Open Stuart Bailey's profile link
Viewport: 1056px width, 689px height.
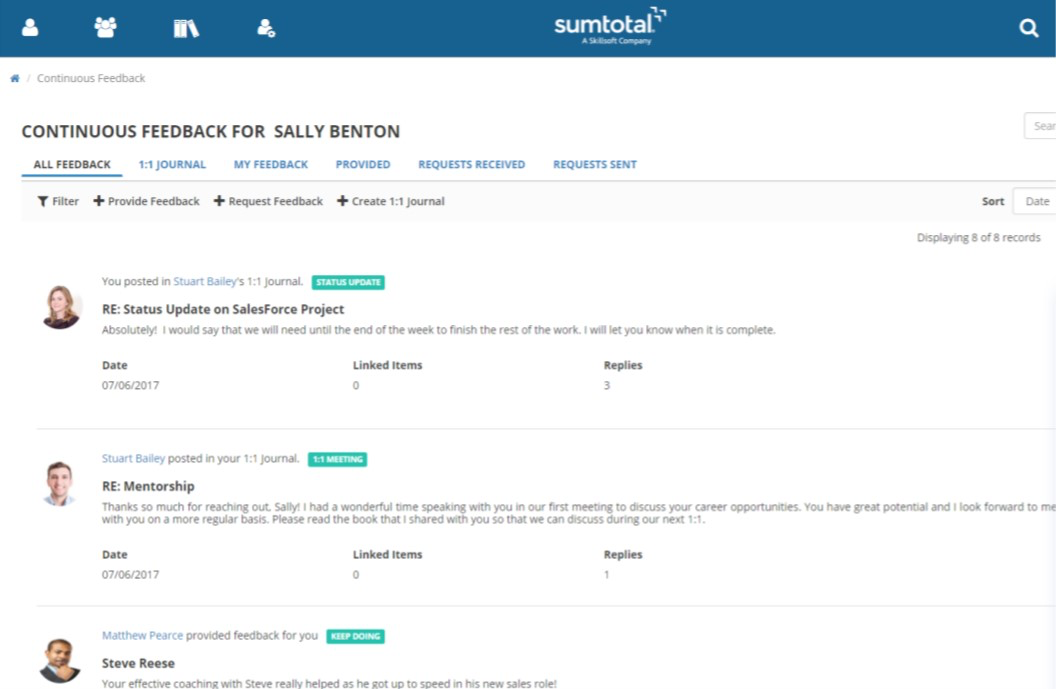(x=205, y=281)
